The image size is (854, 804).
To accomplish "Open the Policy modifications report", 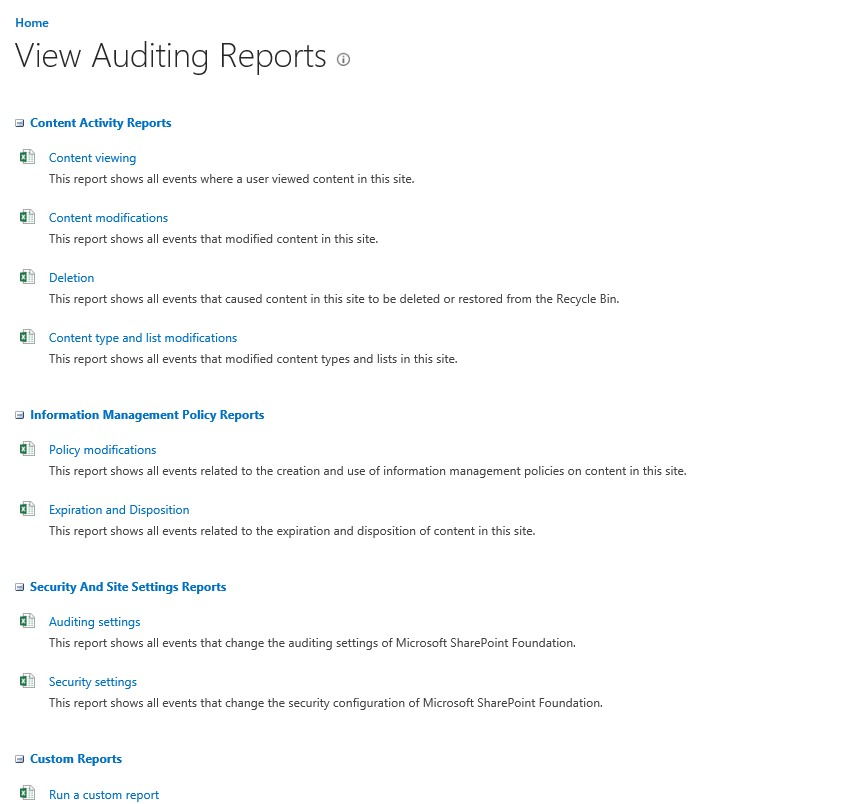I will pos(102,449).
